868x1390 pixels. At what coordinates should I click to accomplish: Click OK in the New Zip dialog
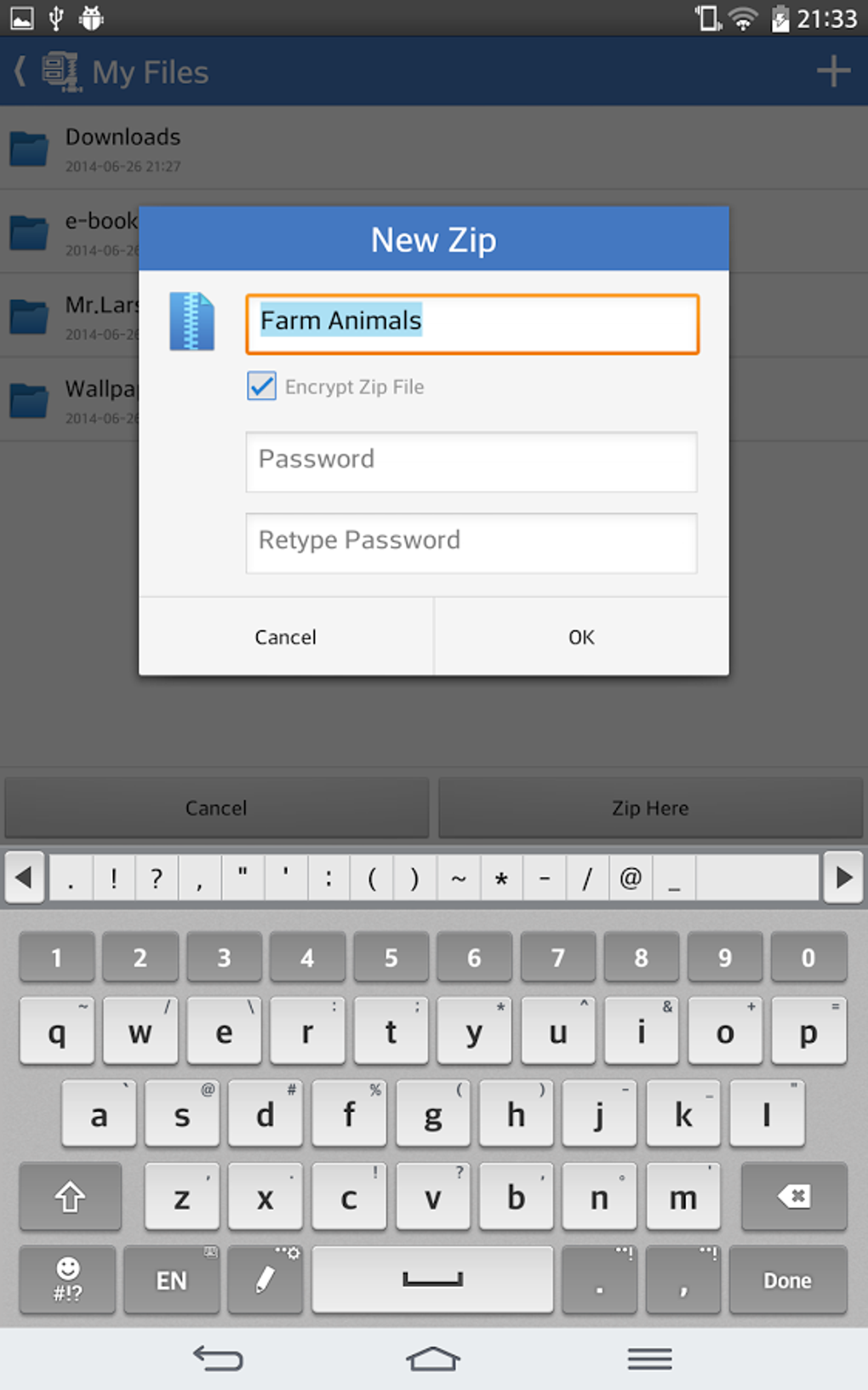581,637
